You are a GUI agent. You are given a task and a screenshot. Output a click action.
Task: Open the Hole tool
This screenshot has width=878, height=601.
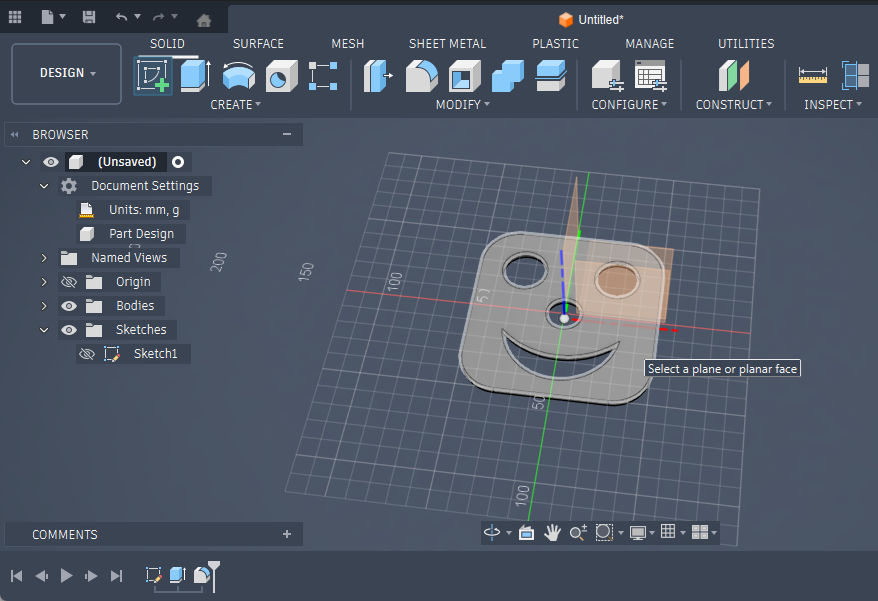[x=280, y=77]
